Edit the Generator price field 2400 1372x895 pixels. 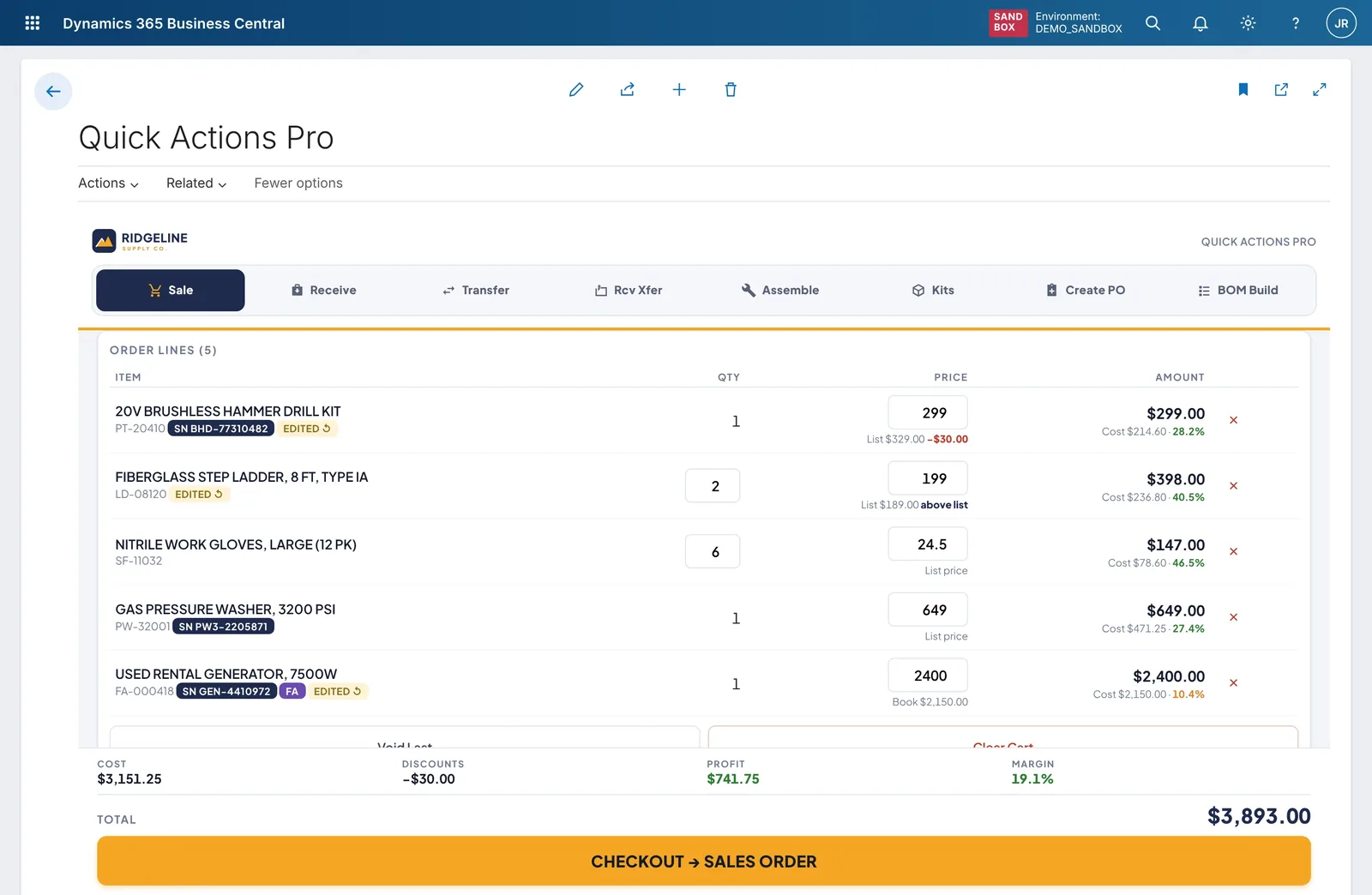point(928,676)
